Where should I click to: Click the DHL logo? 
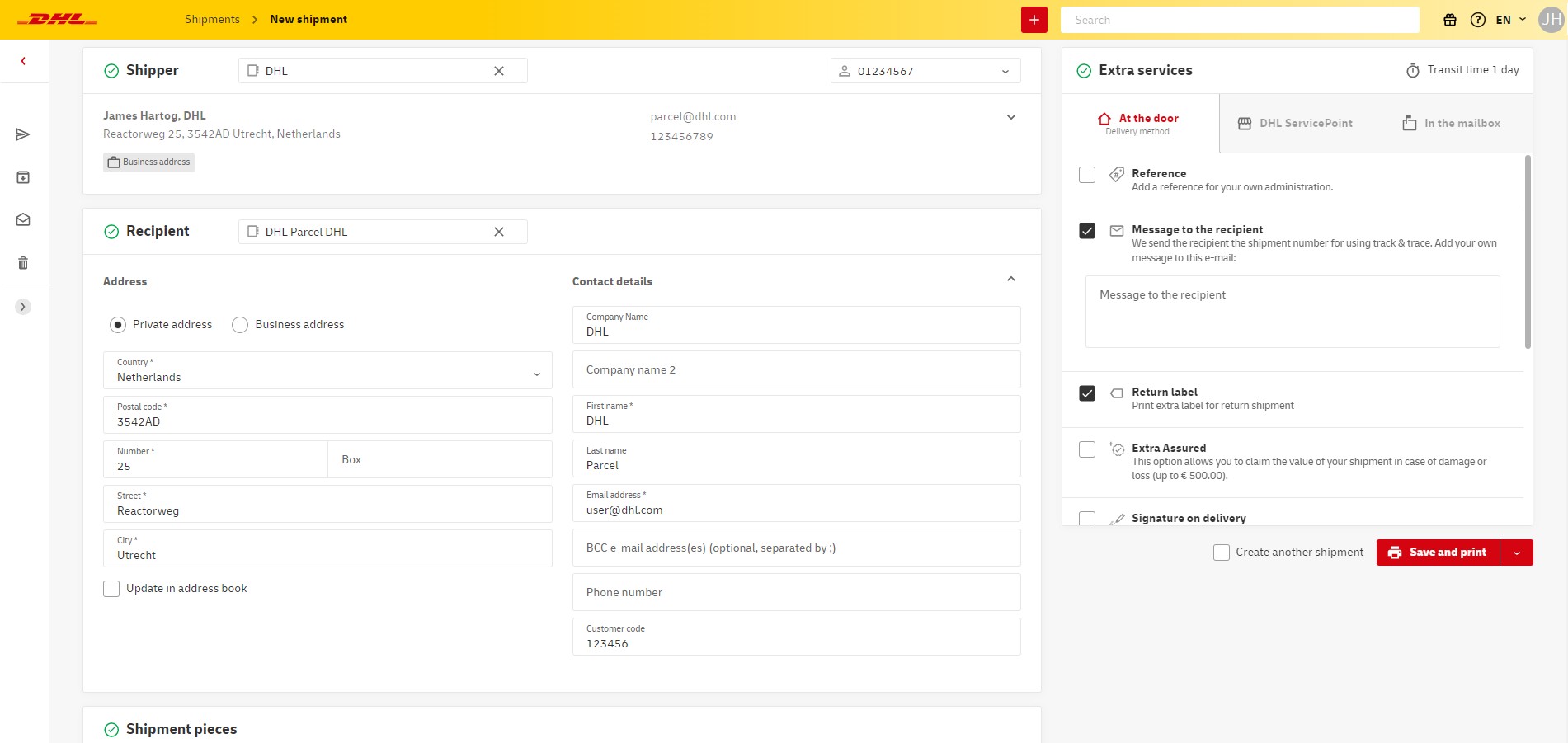(57, 20)
